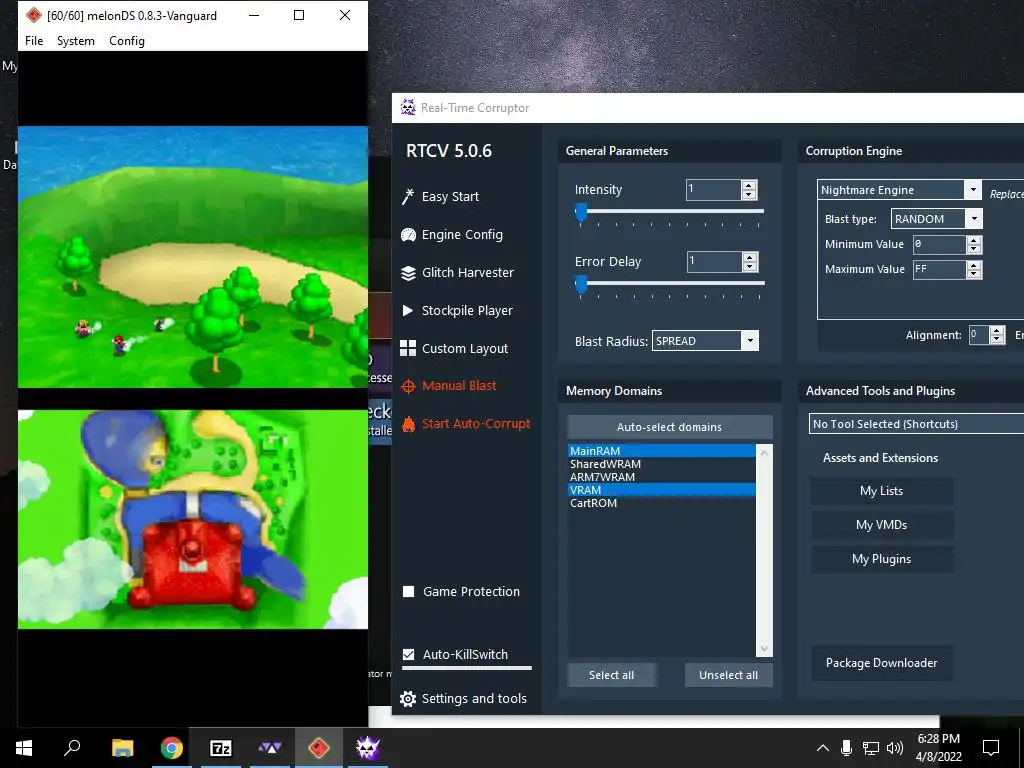Viewport: 1024px width, 768px height.
Task: Click the Maximum Value FF field
Action: click(939, 269)
